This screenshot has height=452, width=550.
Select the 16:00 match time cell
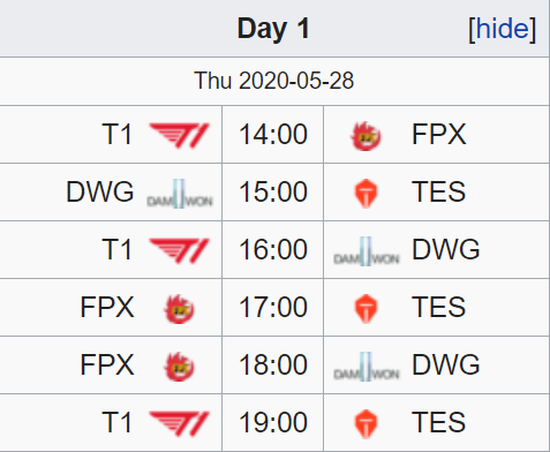tap(273, 250)
